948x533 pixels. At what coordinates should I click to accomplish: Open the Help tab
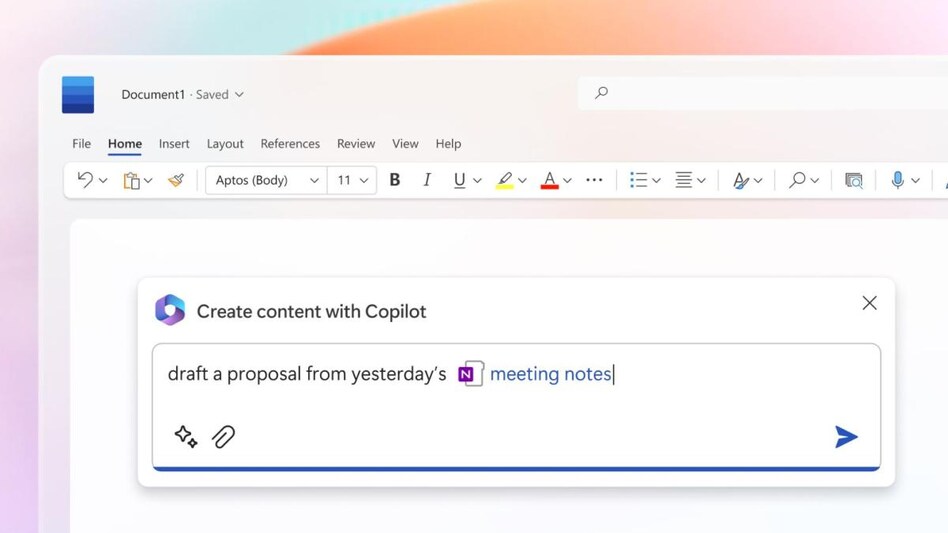click(448, 144)
